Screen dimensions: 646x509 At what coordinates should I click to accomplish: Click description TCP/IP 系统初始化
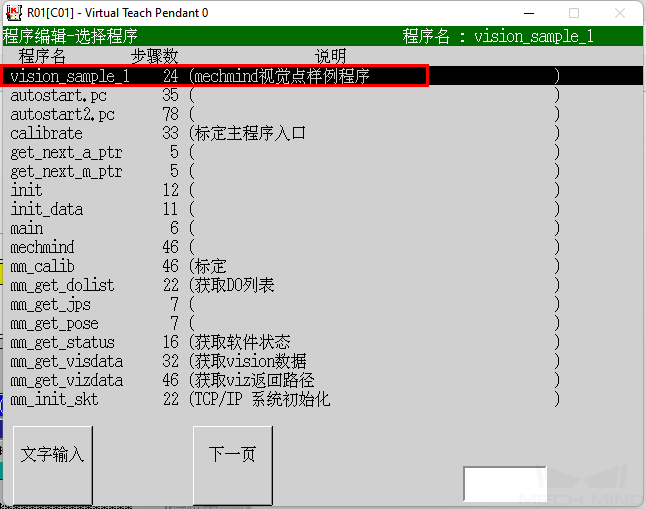pyautogui.click(x=262, y=399)
